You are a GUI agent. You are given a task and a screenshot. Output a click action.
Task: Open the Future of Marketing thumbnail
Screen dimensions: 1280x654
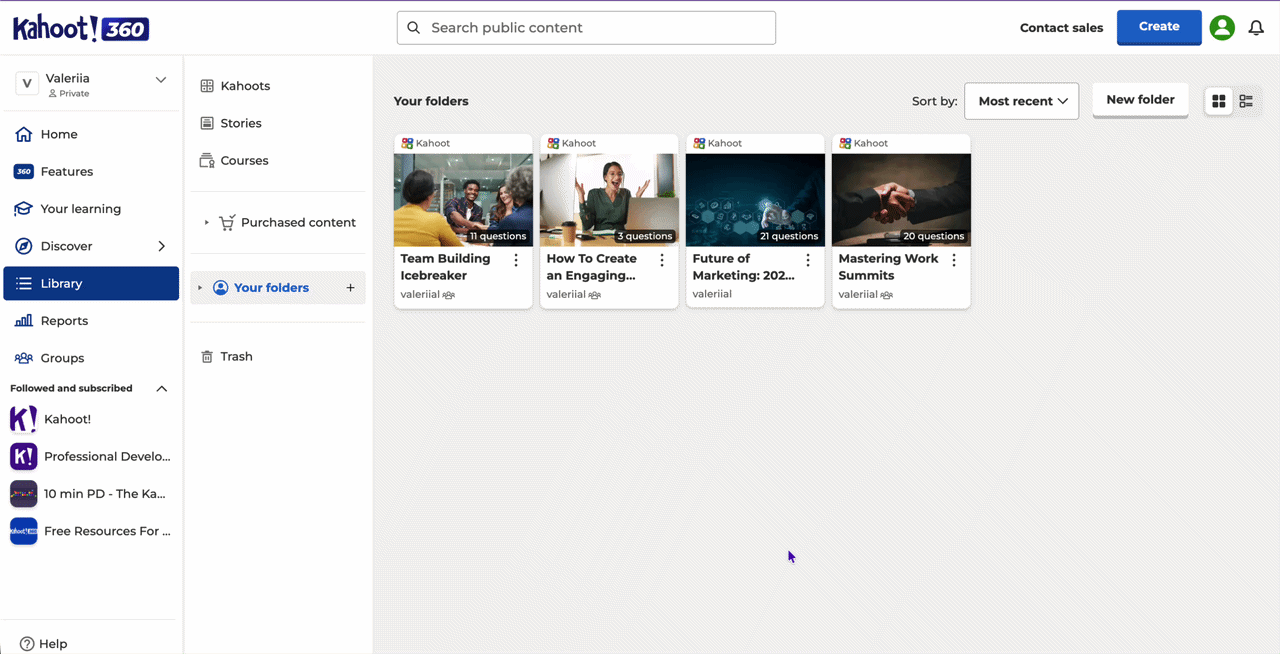click(x=755, y=200)
